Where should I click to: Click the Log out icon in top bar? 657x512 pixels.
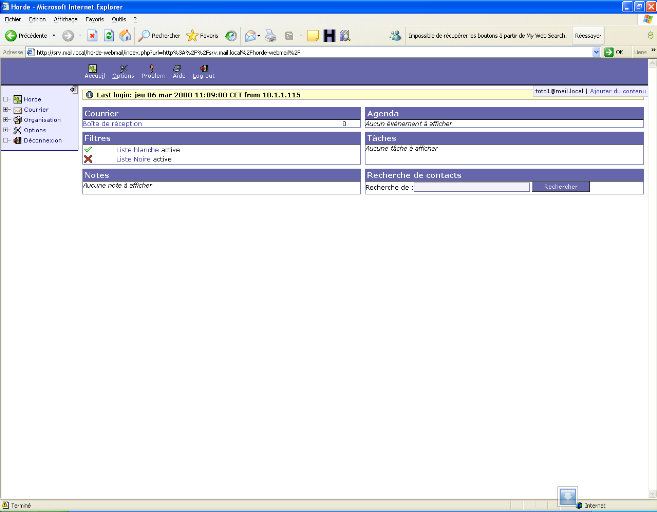pos(204,68)
